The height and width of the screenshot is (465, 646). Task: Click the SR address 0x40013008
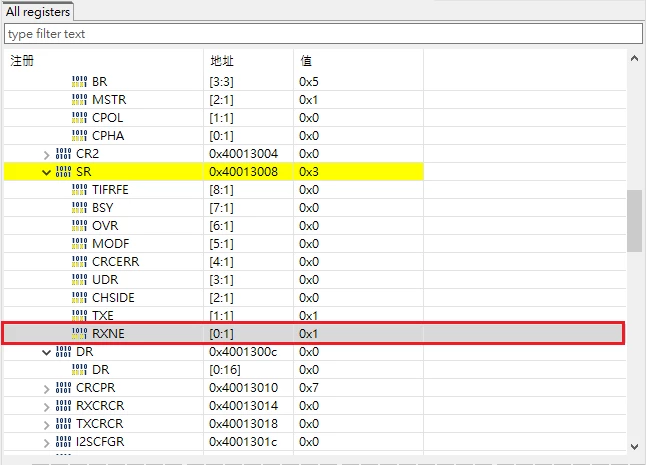tap(243, 172)
